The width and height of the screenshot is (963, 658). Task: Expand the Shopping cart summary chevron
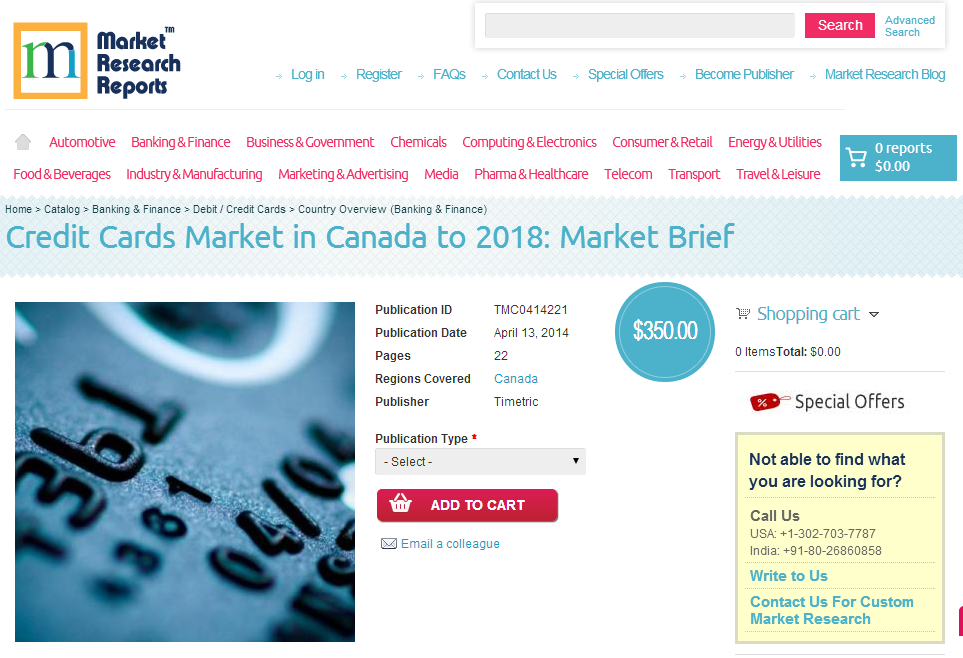coord(875,314)
